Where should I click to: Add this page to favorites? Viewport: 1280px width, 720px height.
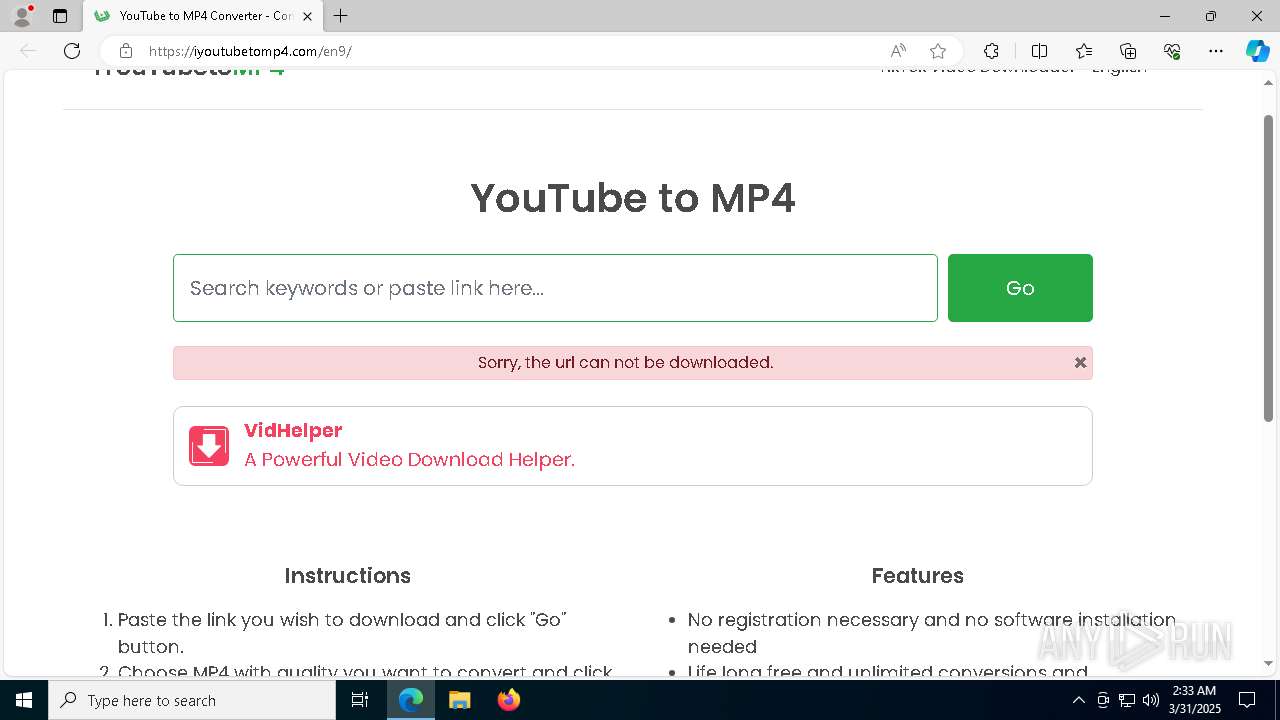(x=938, y=51)
